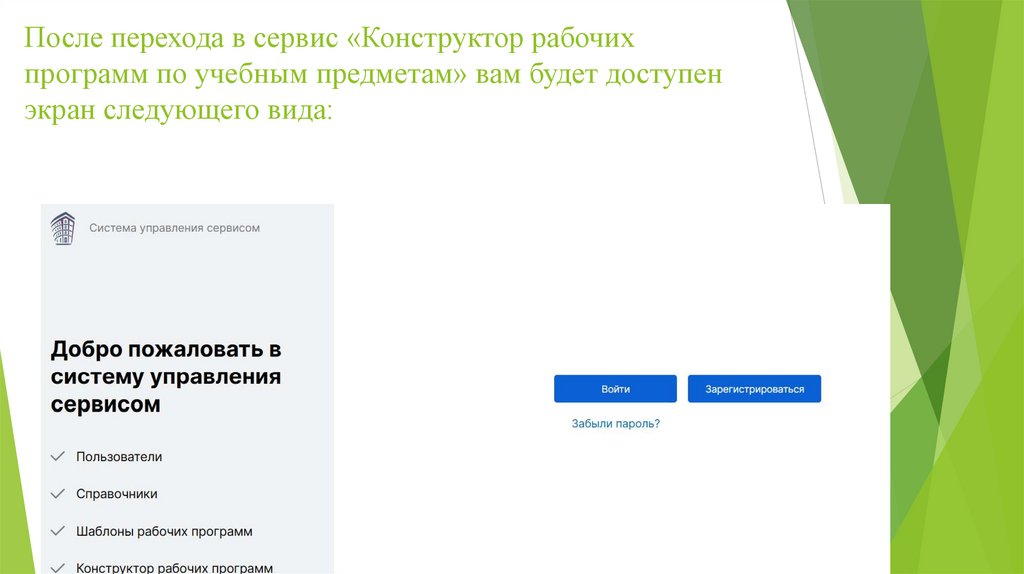Select the Шаблоны рабочих программ item
Viewport: 1024px width, 574px height.
[164, 531]
